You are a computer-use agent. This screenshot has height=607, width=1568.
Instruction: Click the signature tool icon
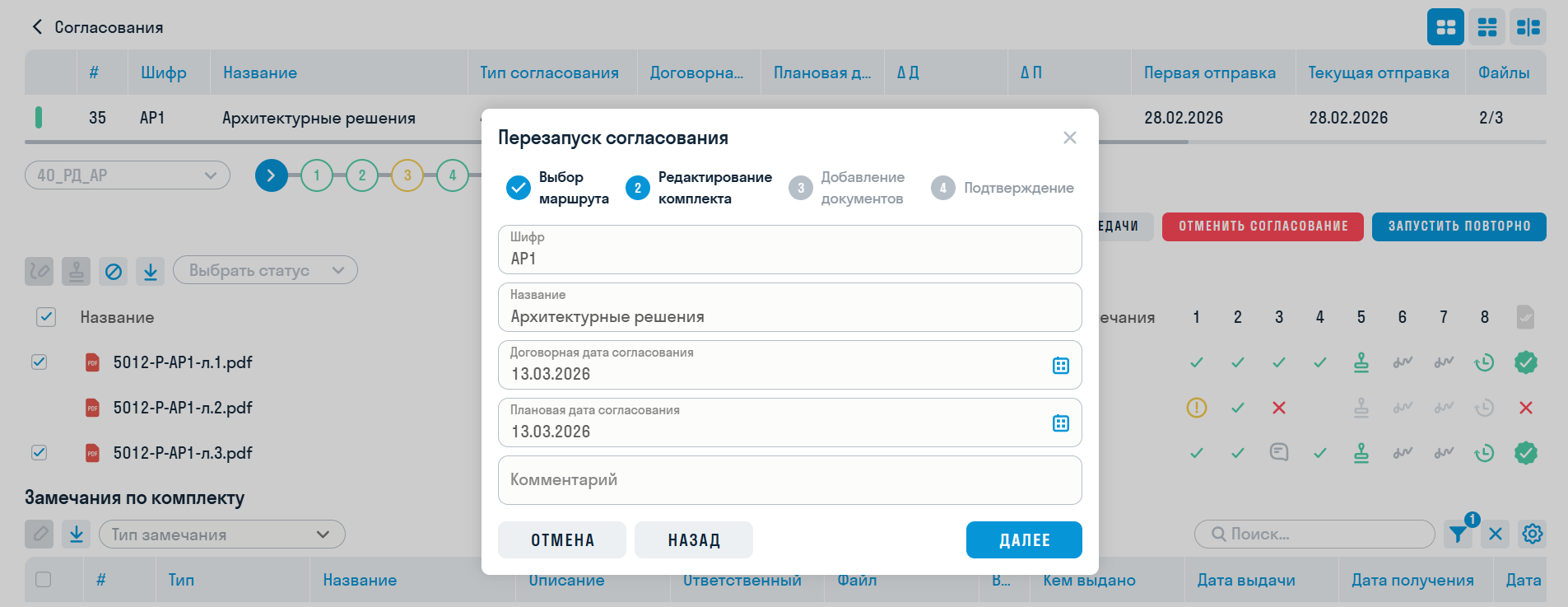tap(39, 271)
